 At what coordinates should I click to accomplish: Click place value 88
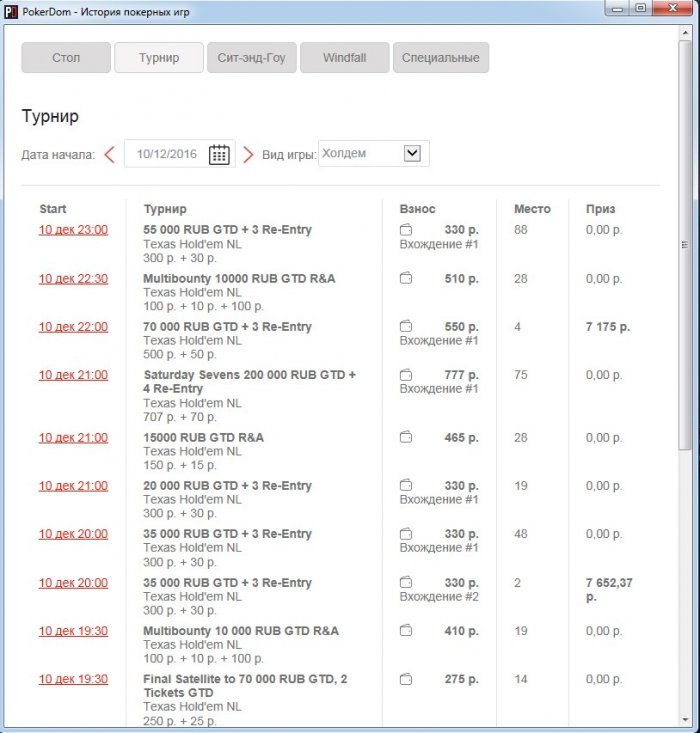[x=520, y=230]
